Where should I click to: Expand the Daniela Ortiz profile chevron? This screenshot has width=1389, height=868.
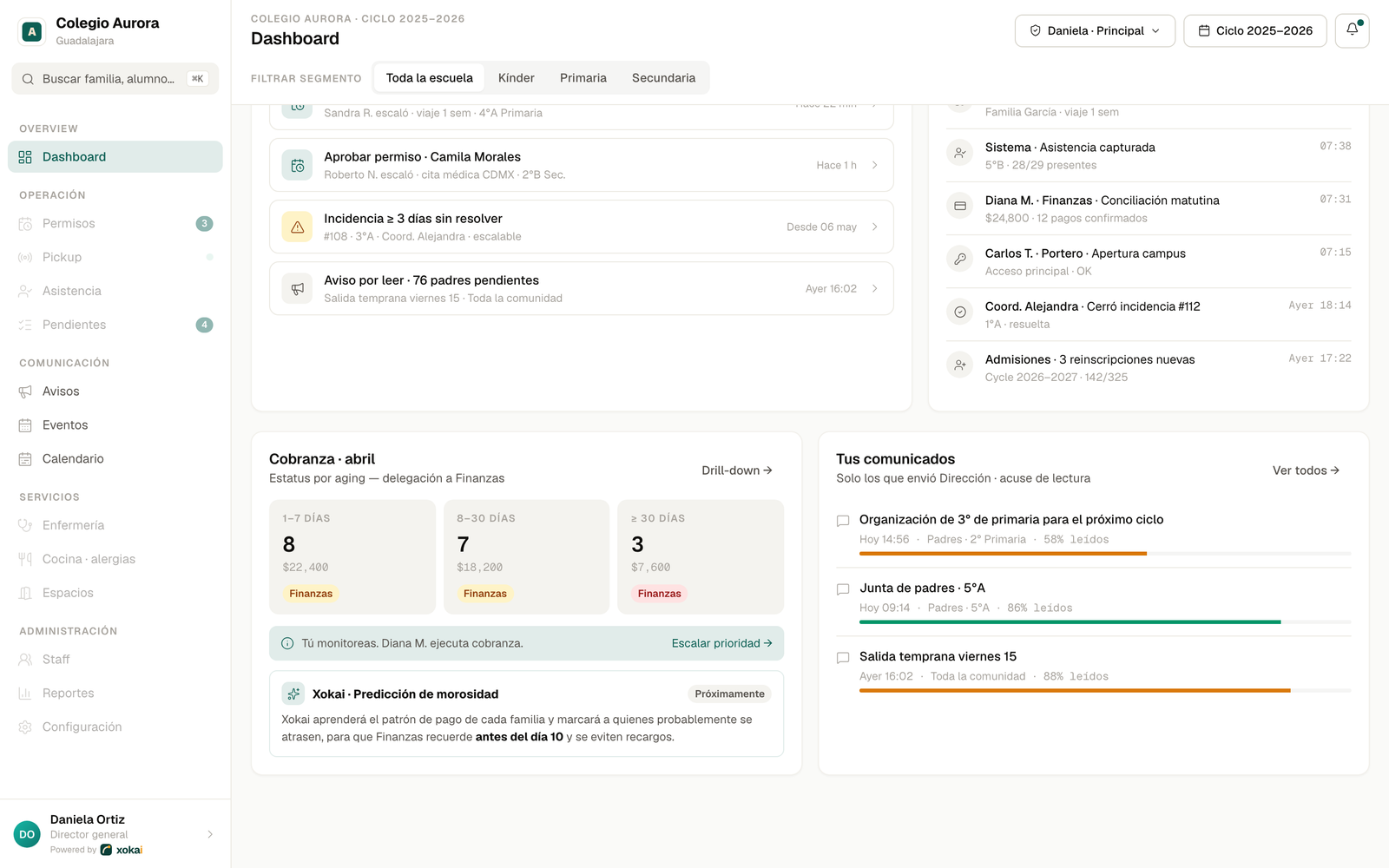210,834
